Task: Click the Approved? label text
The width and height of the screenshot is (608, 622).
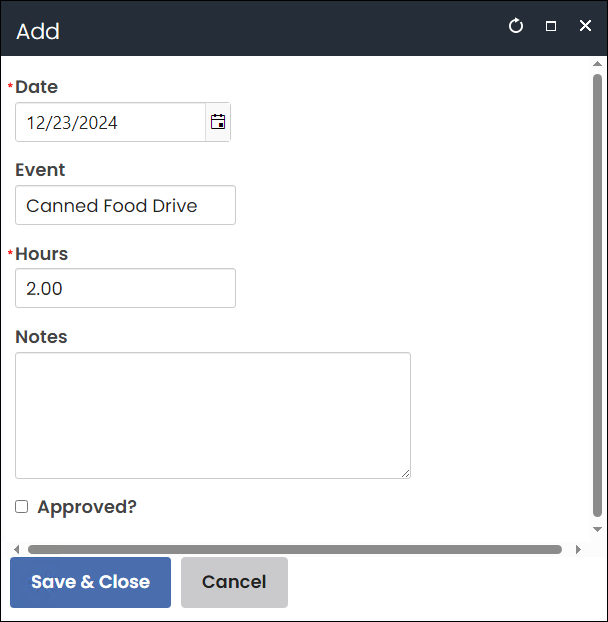Action: pos(87,507)
